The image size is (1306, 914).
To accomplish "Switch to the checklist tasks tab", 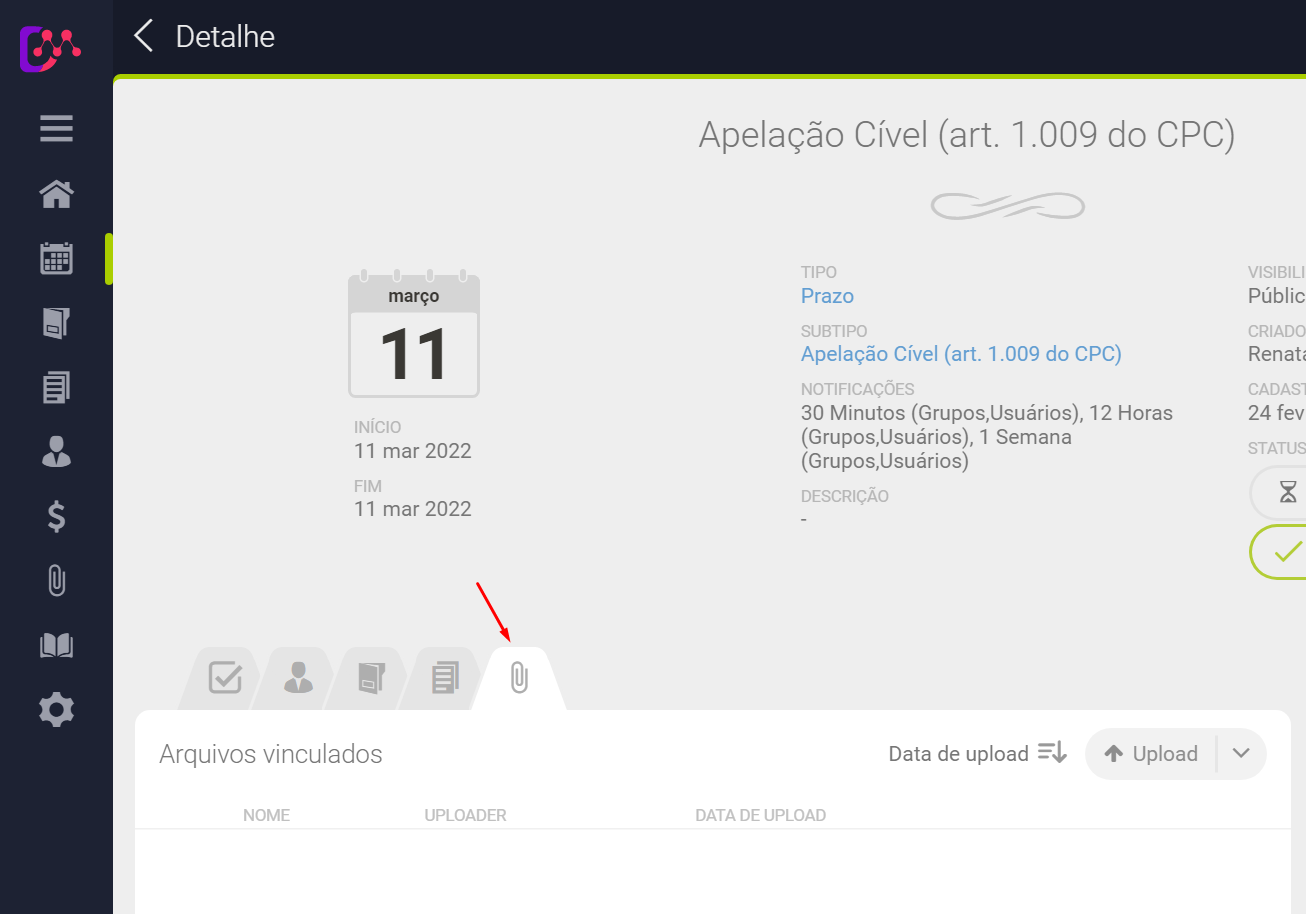I will [x=225, y=678].
